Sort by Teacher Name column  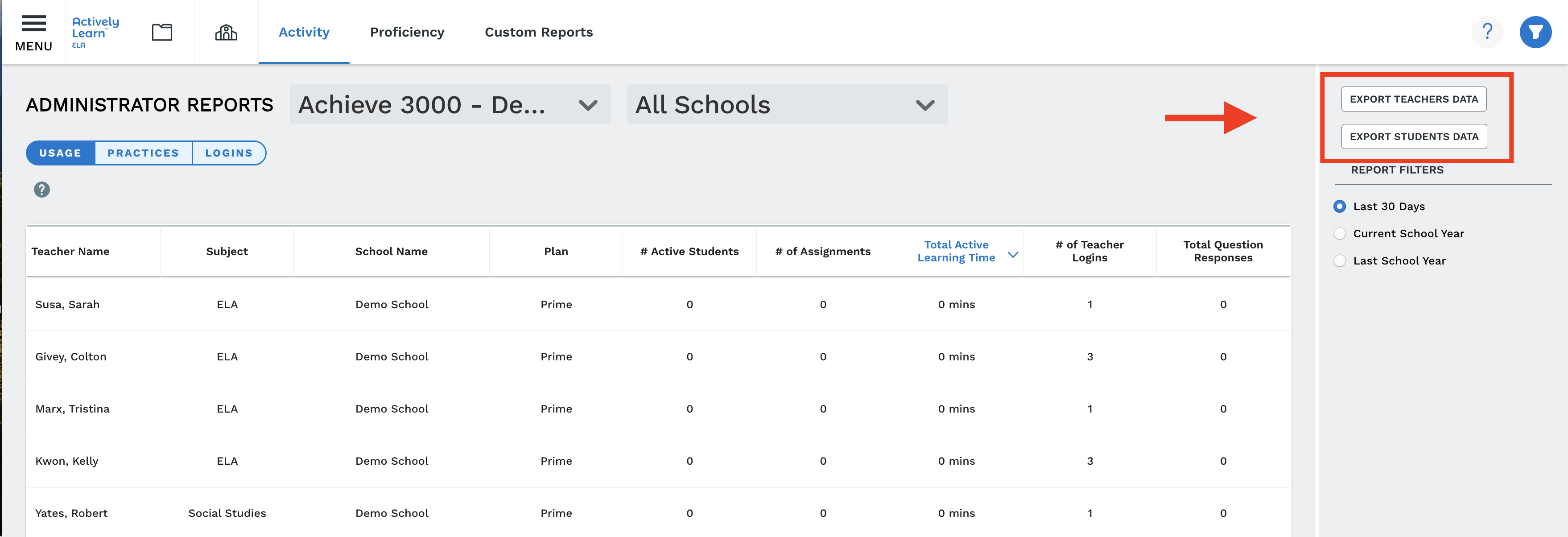coord(70,252)
